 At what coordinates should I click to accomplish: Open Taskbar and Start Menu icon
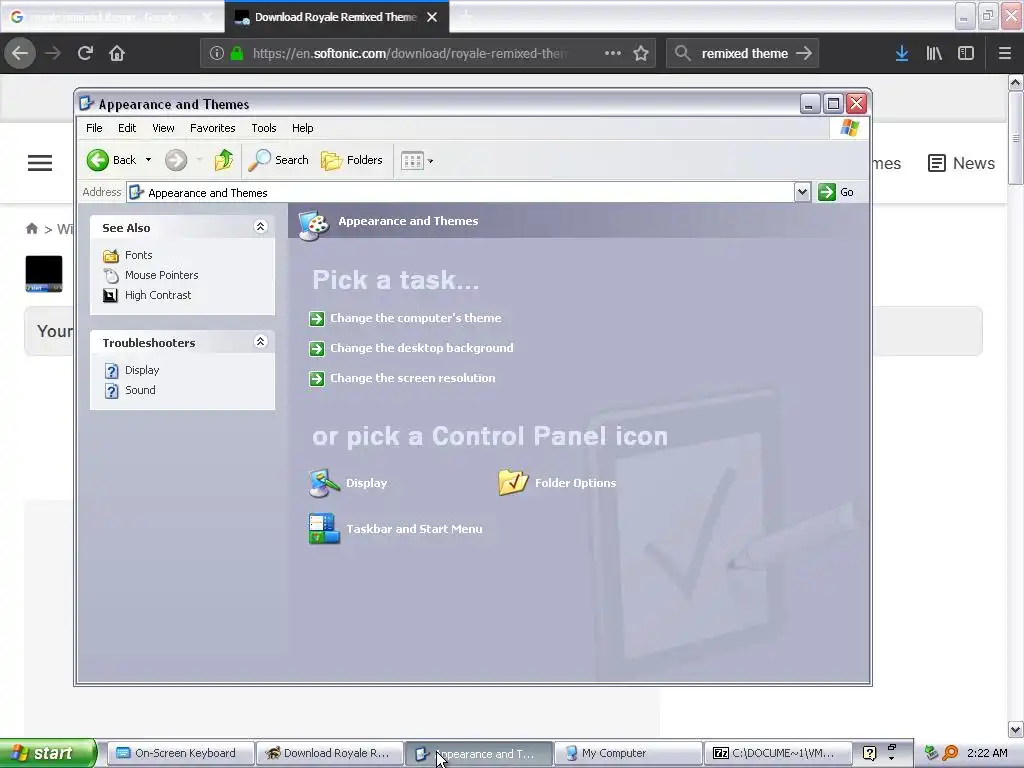pos(396,529)
